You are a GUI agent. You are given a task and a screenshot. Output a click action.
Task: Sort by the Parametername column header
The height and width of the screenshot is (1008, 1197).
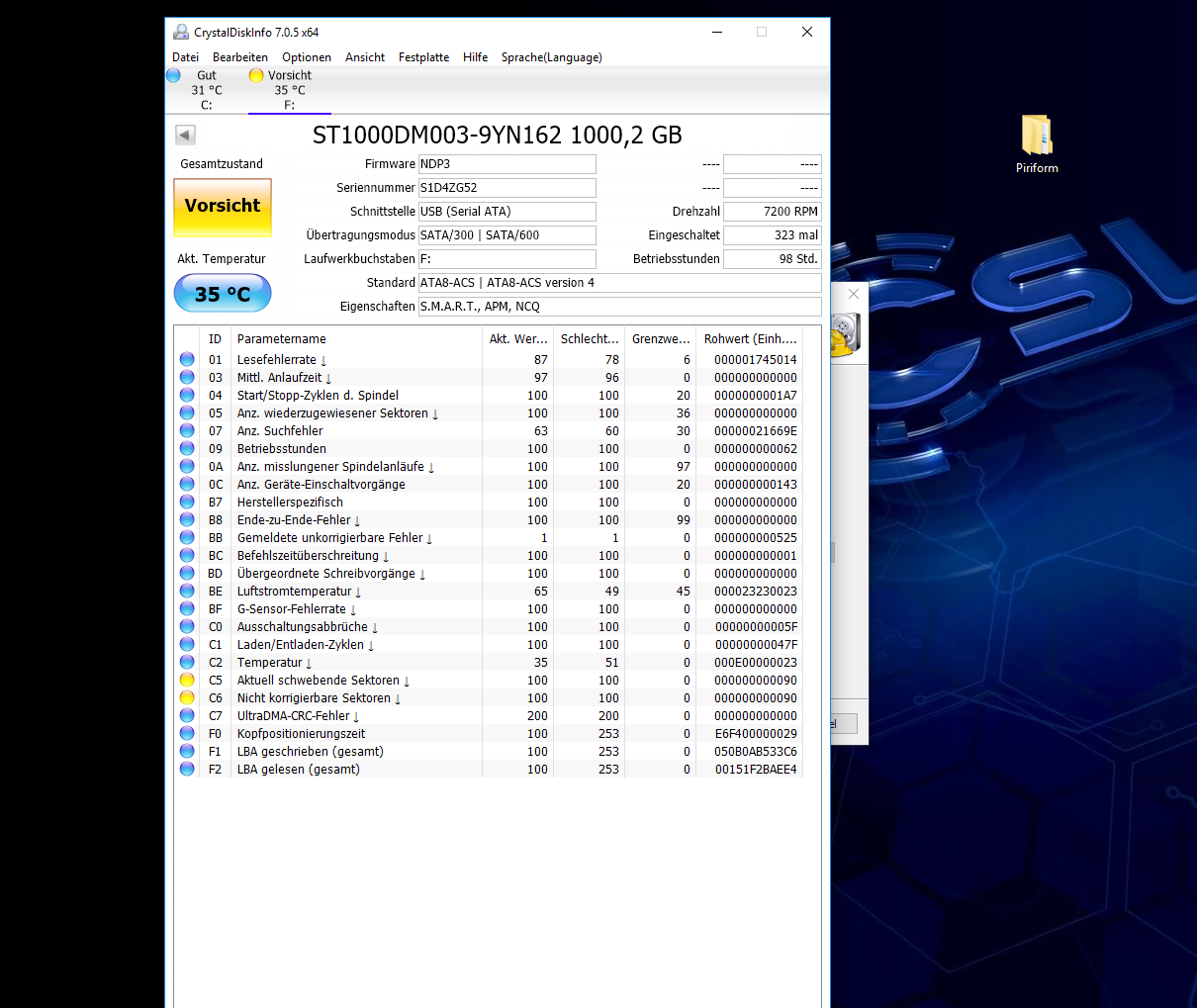pos(356,338)
